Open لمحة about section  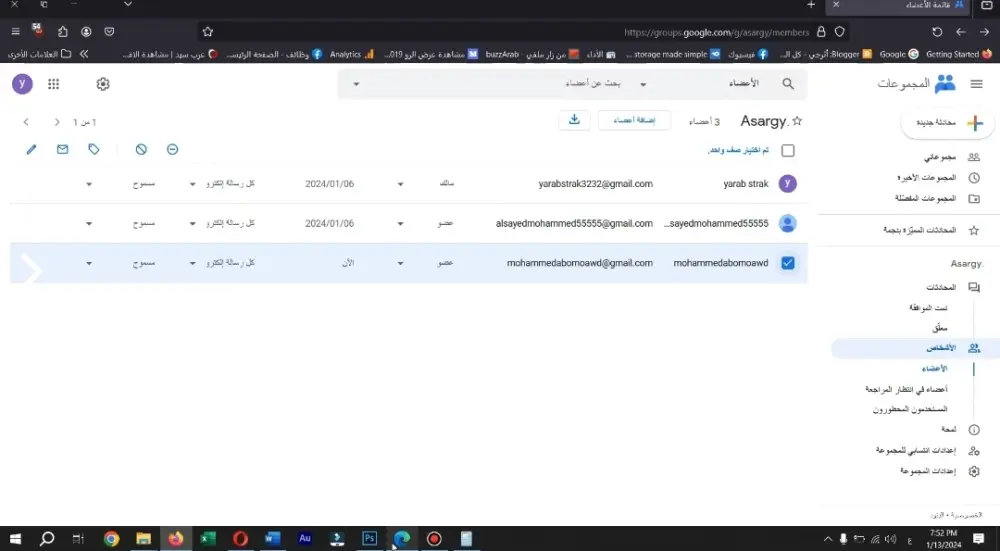pos(948,429)
